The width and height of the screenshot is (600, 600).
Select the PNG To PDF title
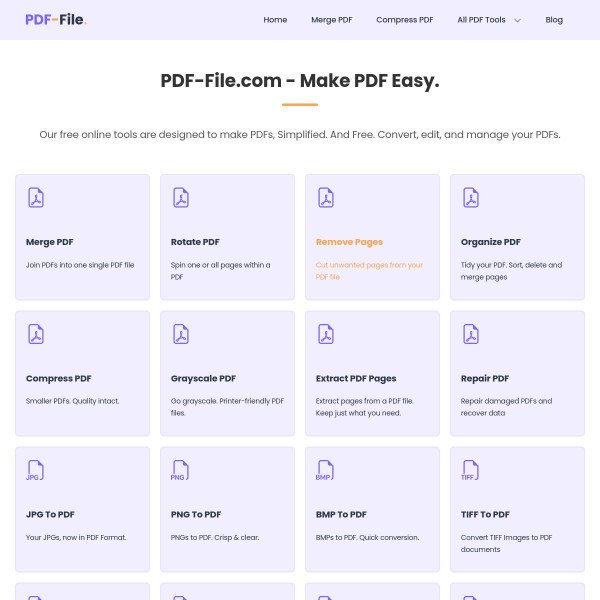[196, 514]
